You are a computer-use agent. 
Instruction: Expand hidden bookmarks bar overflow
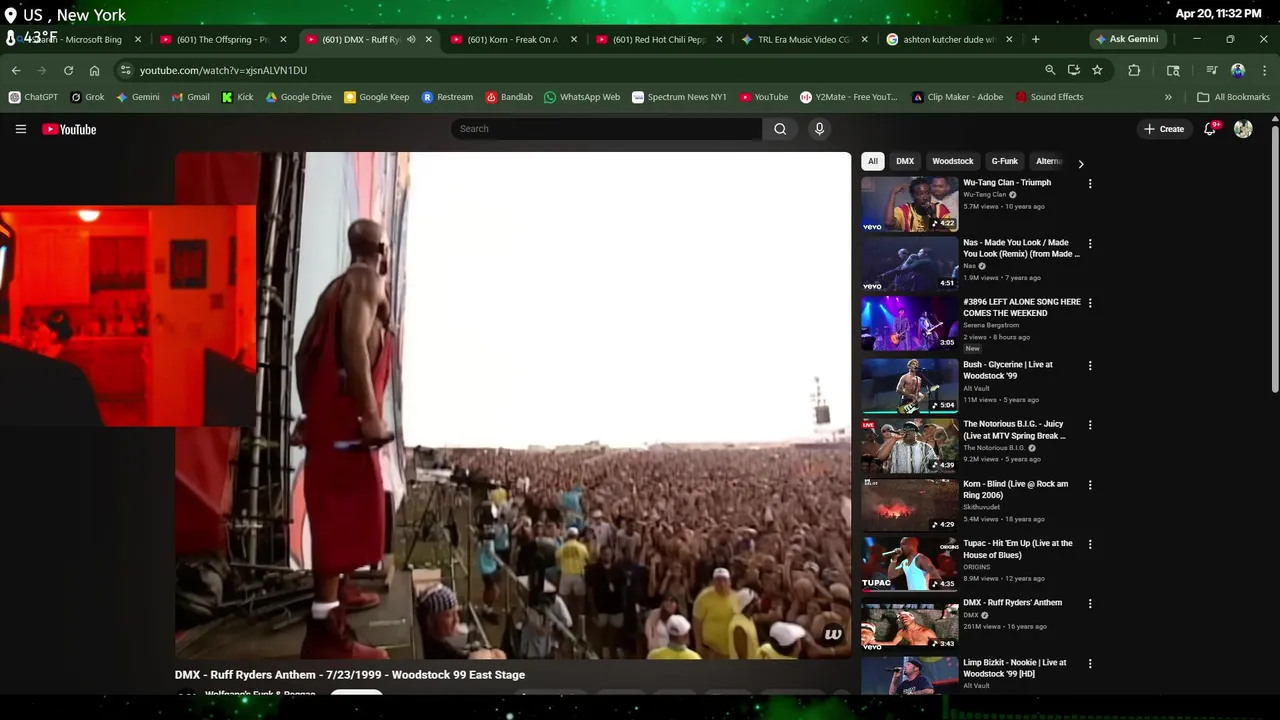pos(1168,97)
